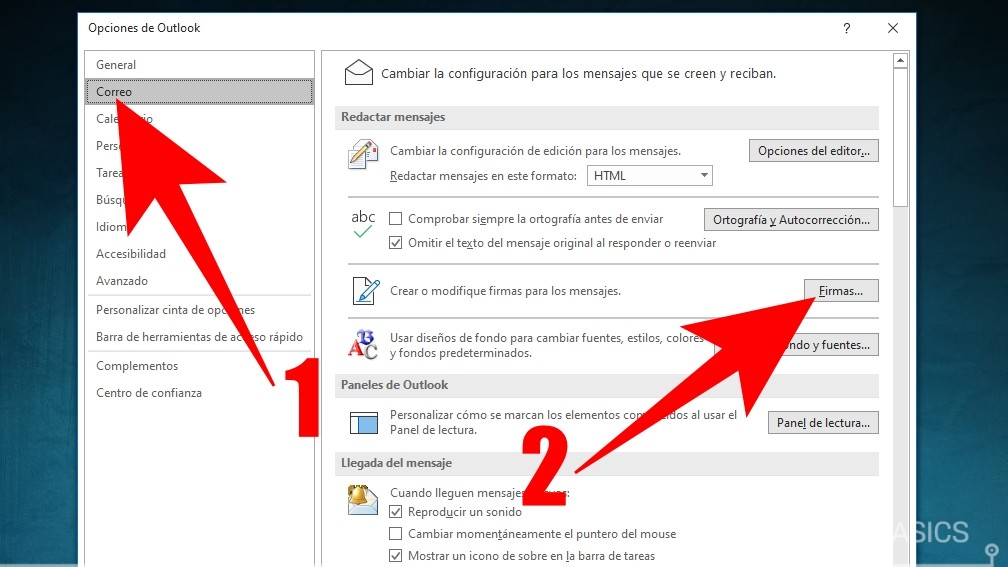The image size is (1008, 567).
Task: Click the stationery and fonts ABC icon
Action: point(363,345)
